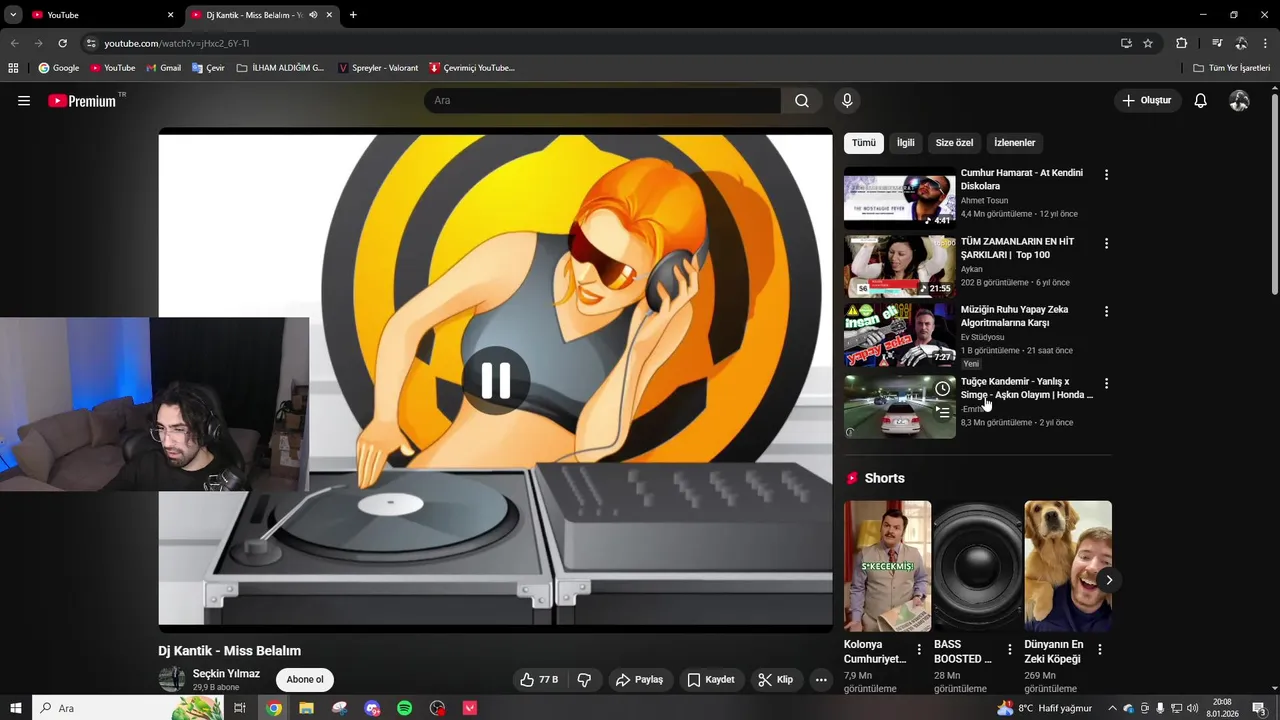Open options for Kolonya Cumhuriyeti short
The width and height of the screenshot is (1280, 720).
[x=919, y=650]
